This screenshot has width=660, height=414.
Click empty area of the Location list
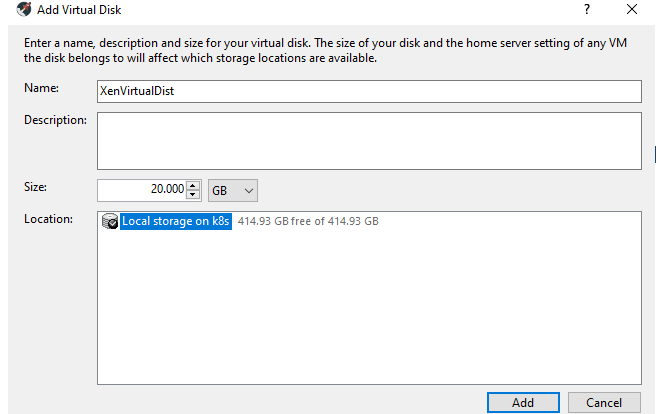coord(368,310)
